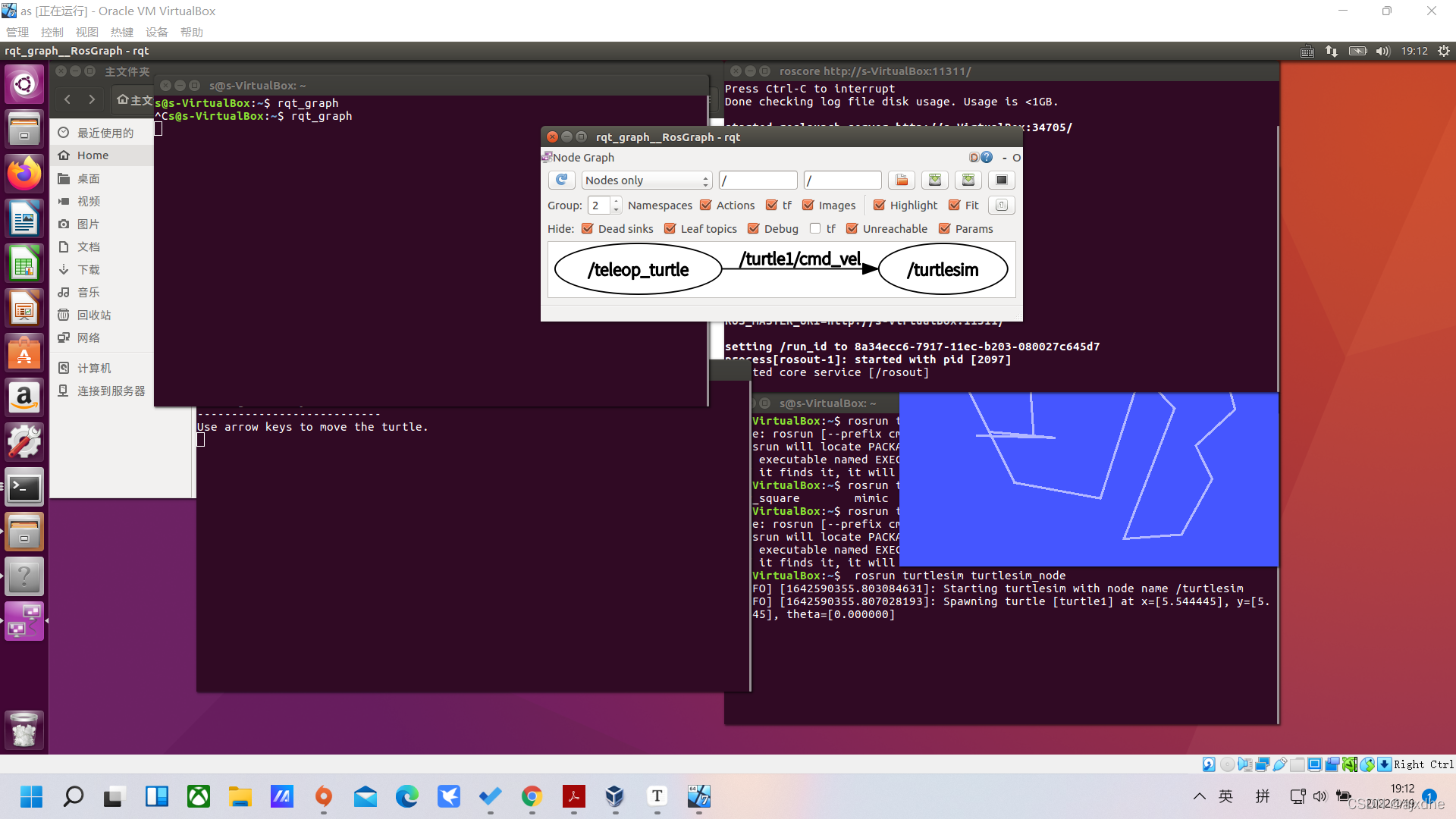Toggle Hide Dead sinks checkbox
The width and height of the screenshot is (1456, 819).
588,228
